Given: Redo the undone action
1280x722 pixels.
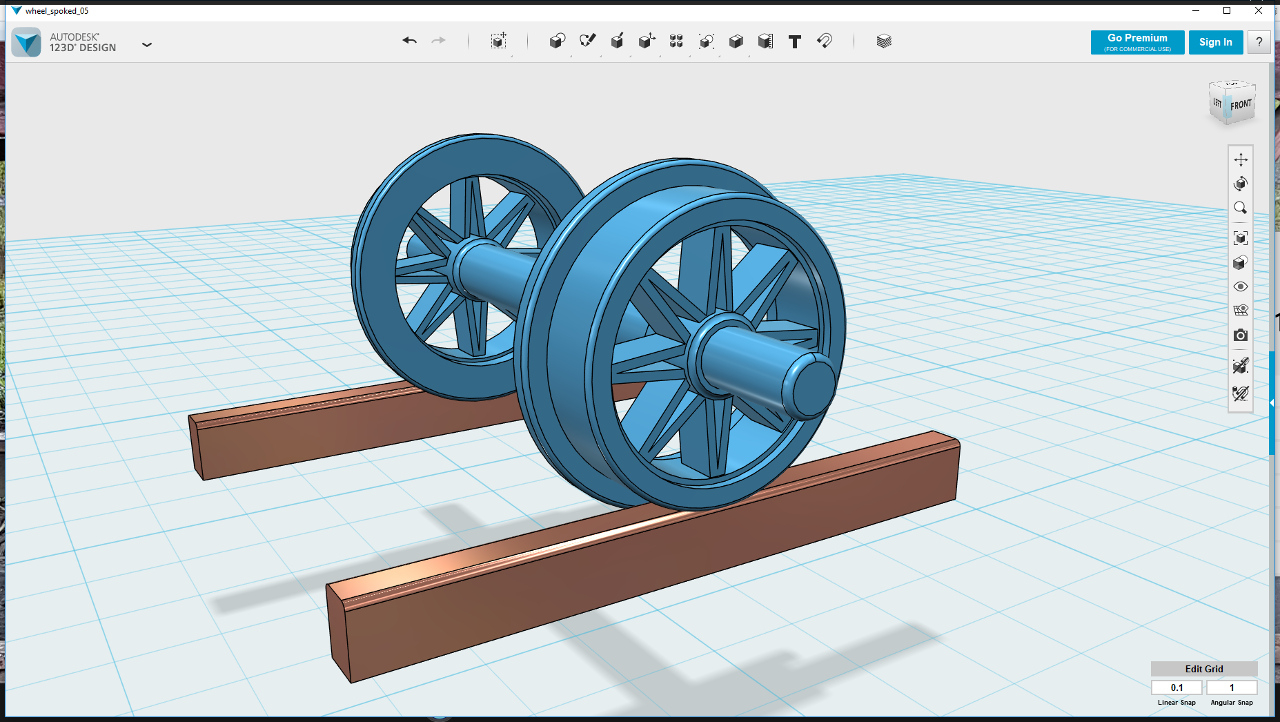Looking at the screenshot, I should coord(438,41).
